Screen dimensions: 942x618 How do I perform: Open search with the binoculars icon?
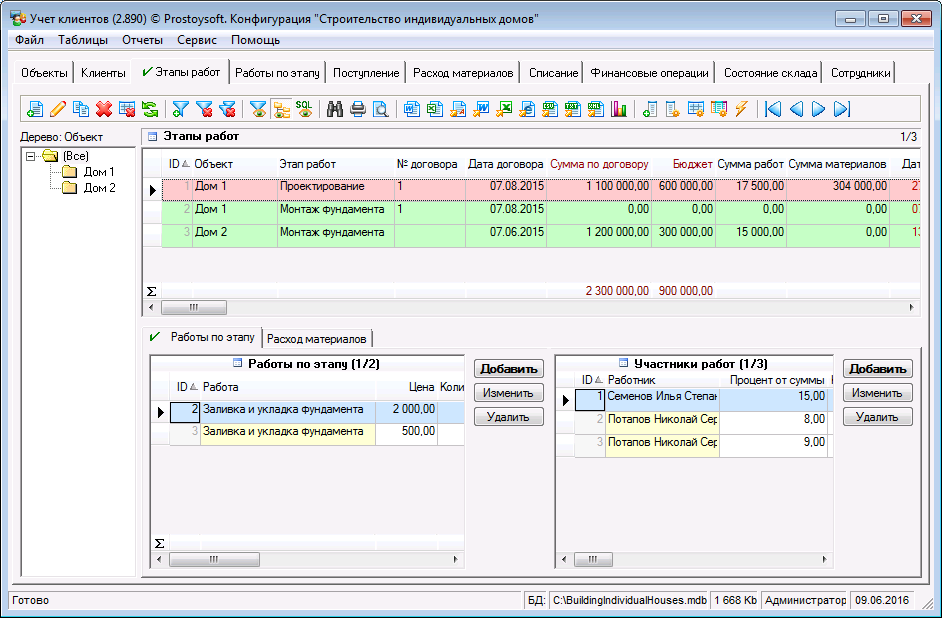pos(335,109)
